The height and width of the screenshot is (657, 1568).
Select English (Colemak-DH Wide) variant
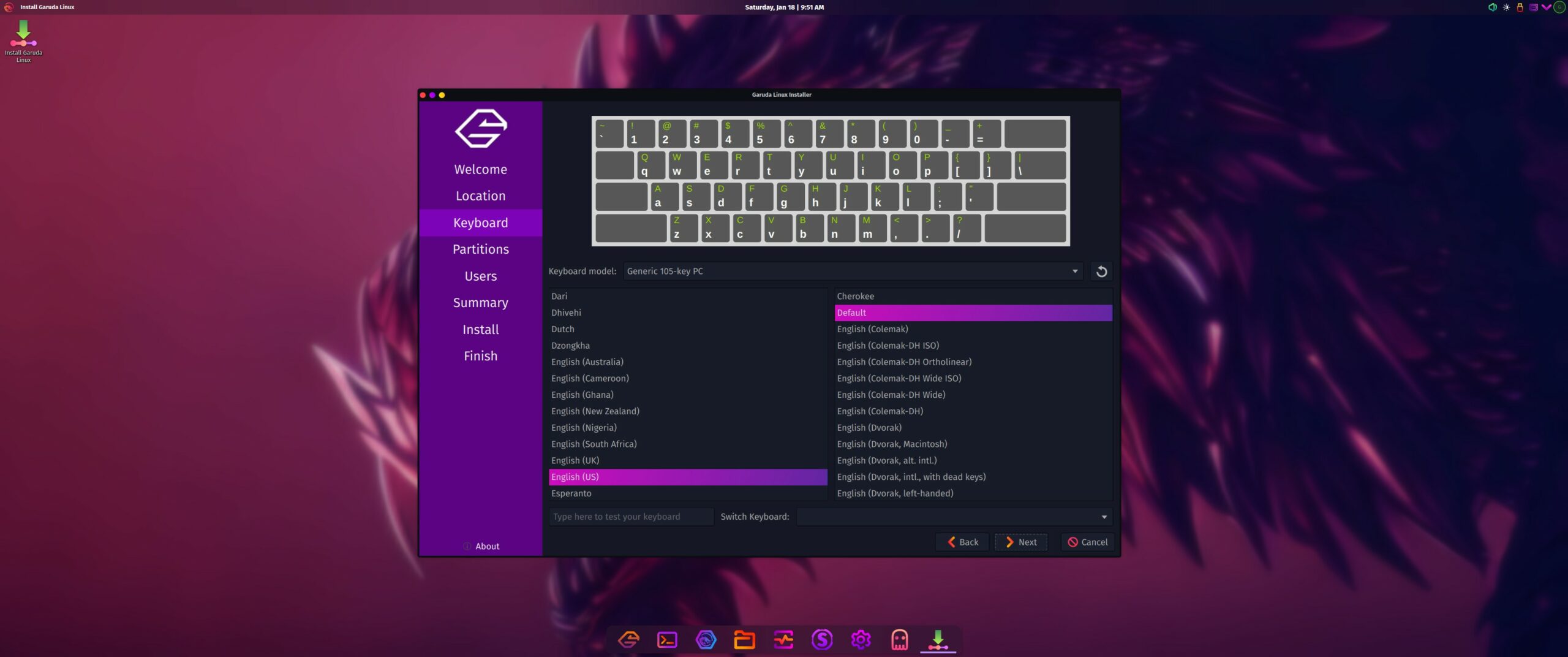click(x=973, y=395)
